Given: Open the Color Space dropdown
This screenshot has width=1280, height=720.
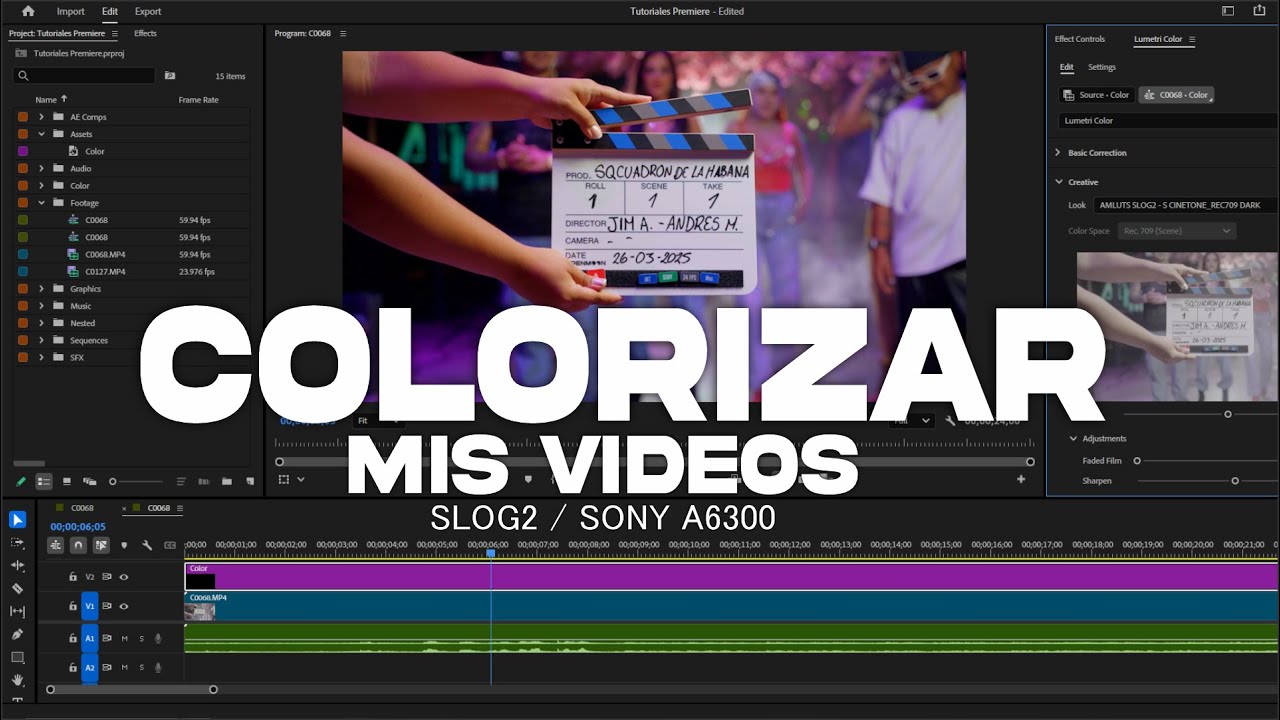Looking at the screenshot, I should click(1177, 231).
